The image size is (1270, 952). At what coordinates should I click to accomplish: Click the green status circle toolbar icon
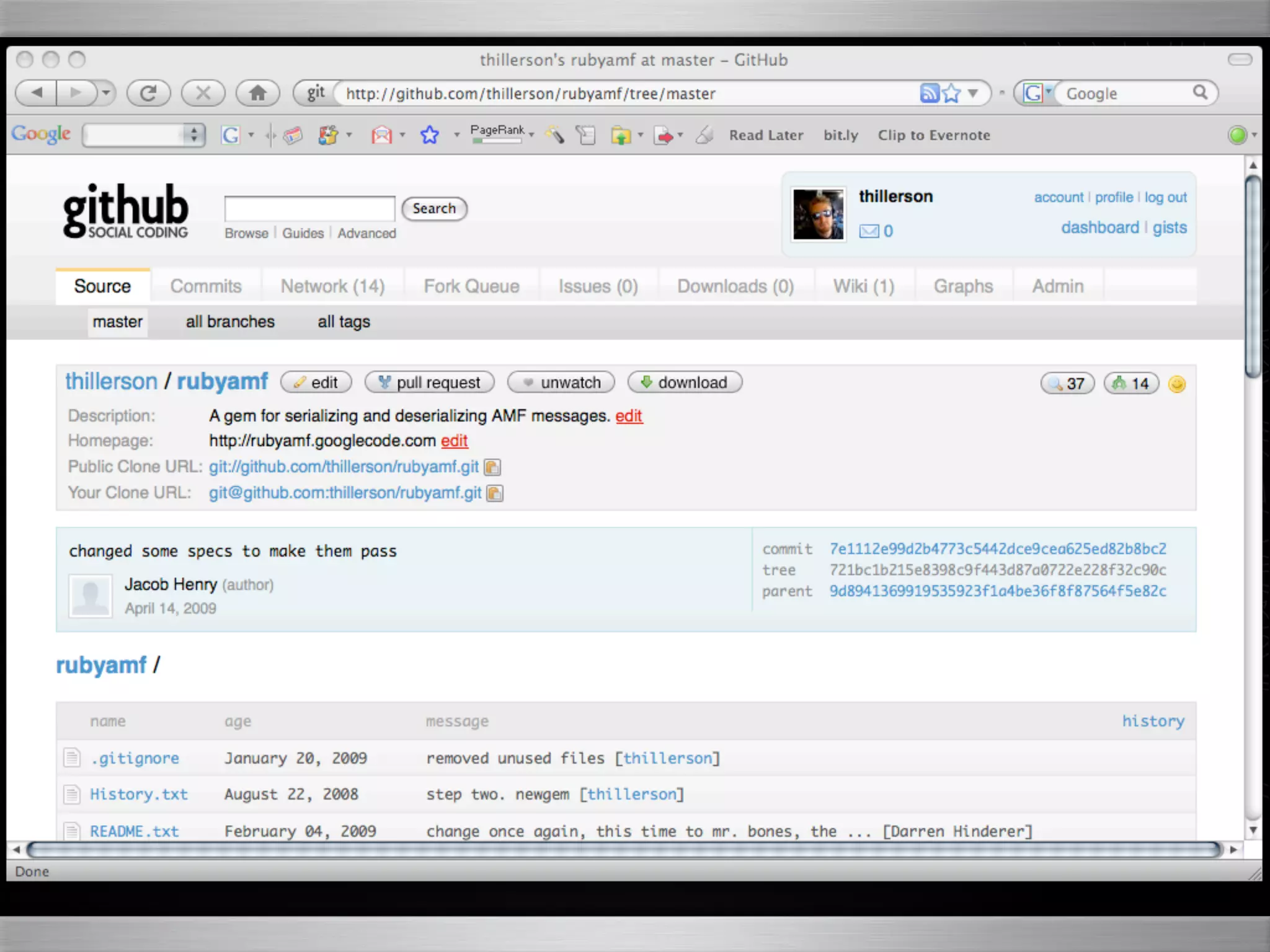point(1237,134)
